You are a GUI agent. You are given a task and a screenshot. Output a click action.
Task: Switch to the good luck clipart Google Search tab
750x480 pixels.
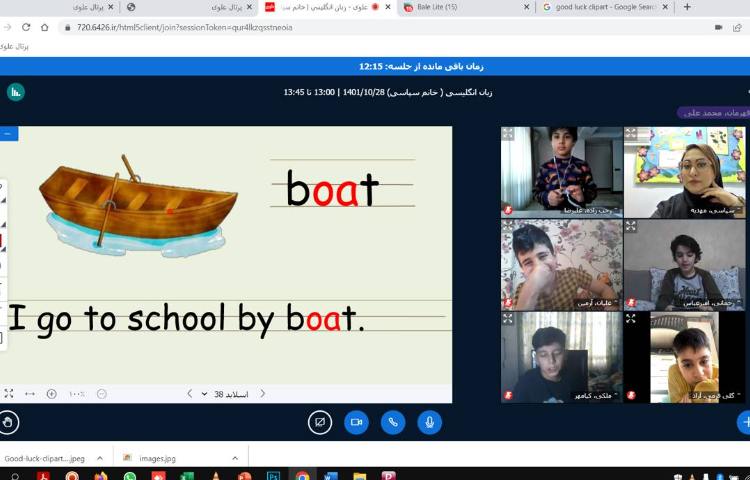pyautogui.click(x=605, y=7)
